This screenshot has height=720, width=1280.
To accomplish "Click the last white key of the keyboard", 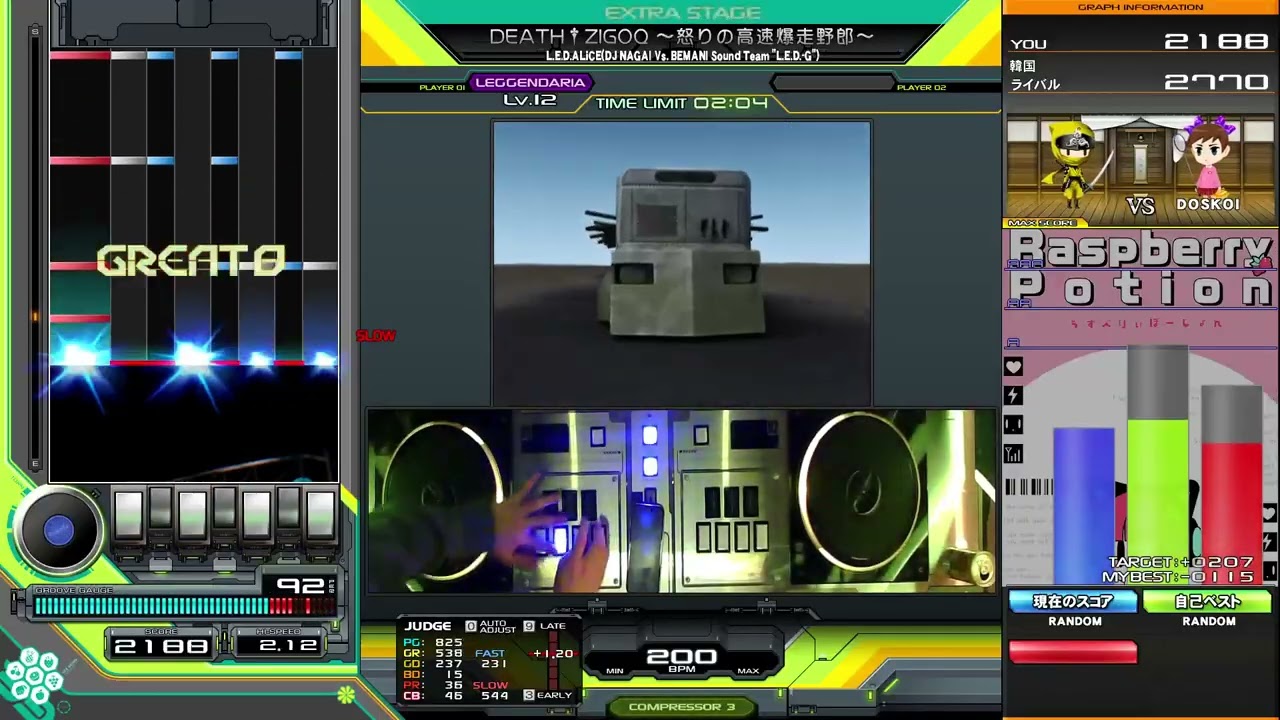I will pos(320,514).
